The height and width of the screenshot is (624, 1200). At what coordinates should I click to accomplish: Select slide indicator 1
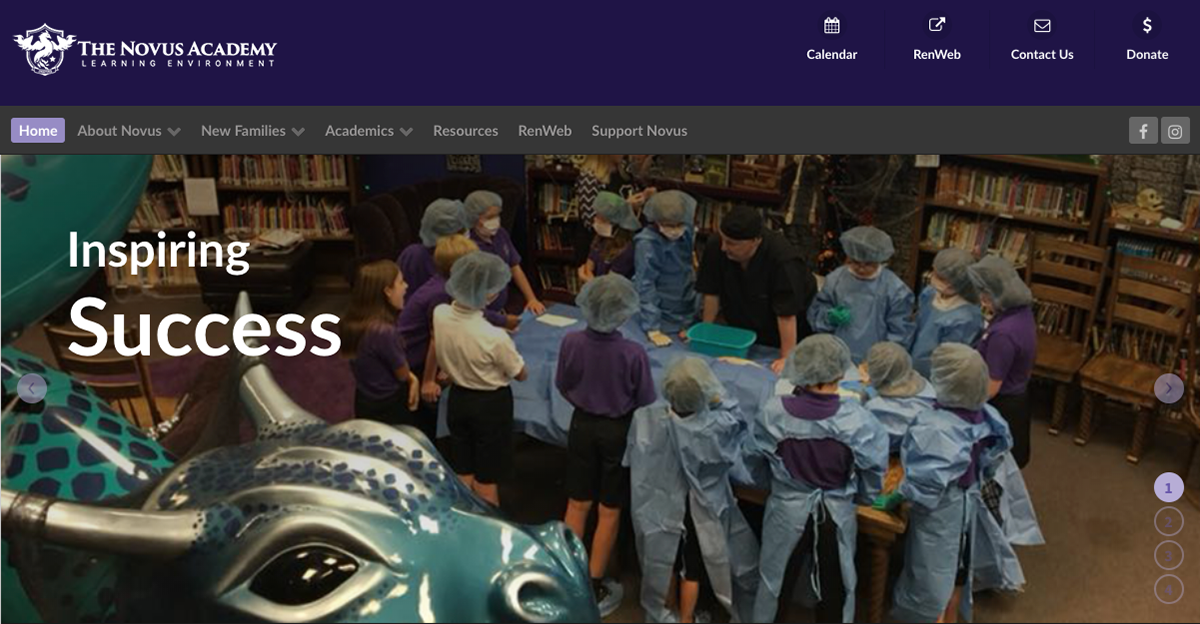pos(1169,488)
